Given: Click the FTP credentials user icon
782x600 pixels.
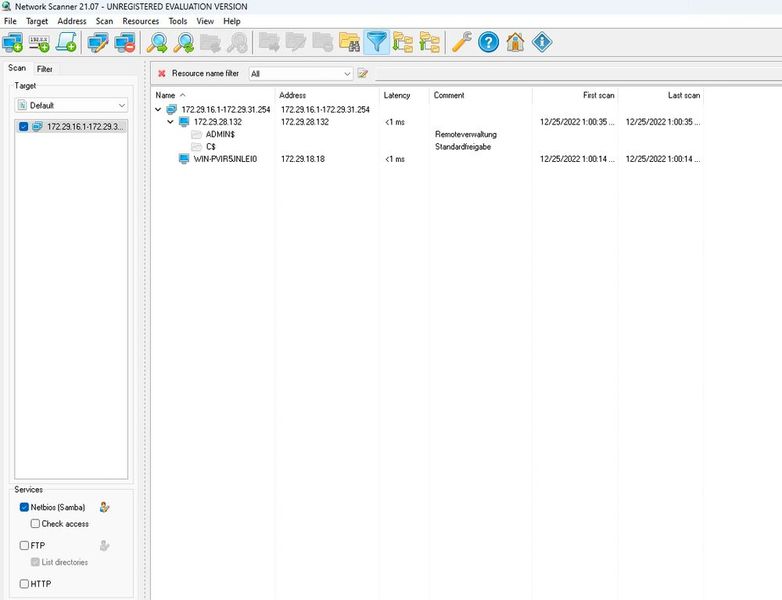Looking at the screenshot, I should (104, 546).
